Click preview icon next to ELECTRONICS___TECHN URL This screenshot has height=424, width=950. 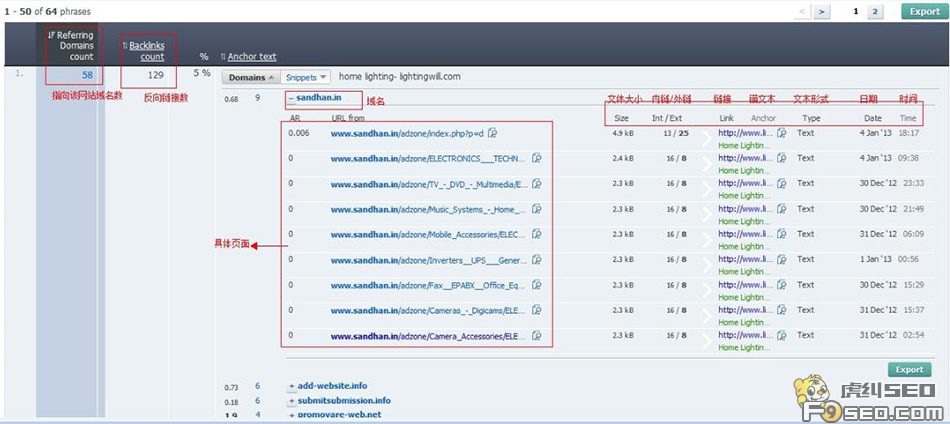[537, 158]
